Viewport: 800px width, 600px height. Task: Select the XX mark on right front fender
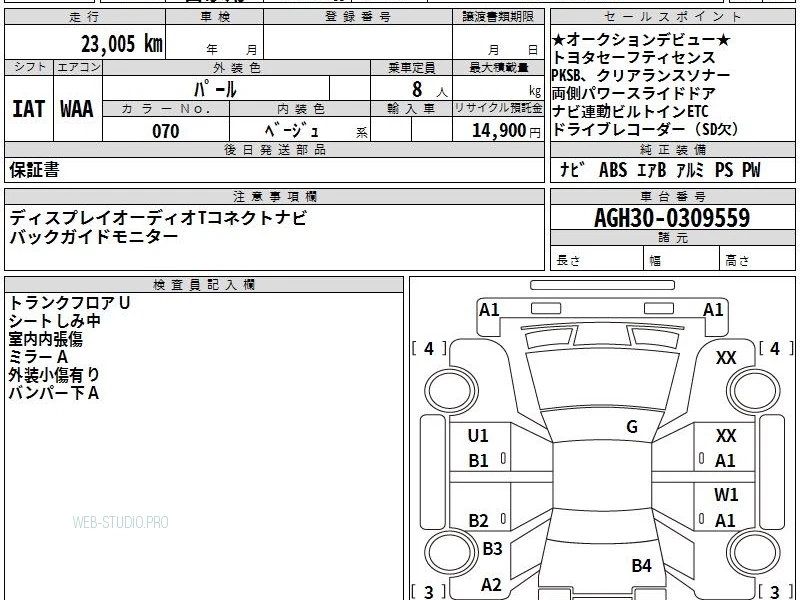click(726, 358)
